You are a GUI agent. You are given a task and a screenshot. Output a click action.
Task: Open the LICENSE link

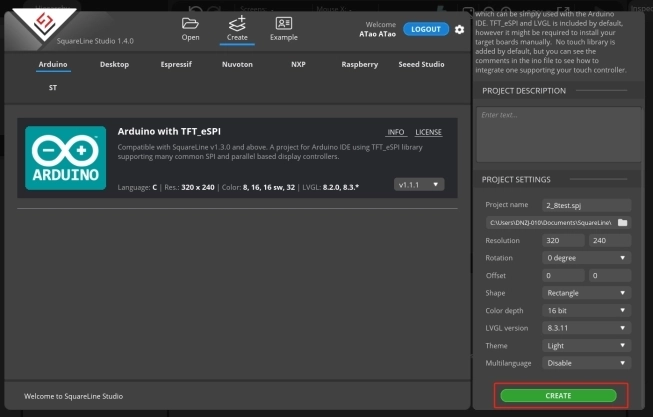(428, 132)
